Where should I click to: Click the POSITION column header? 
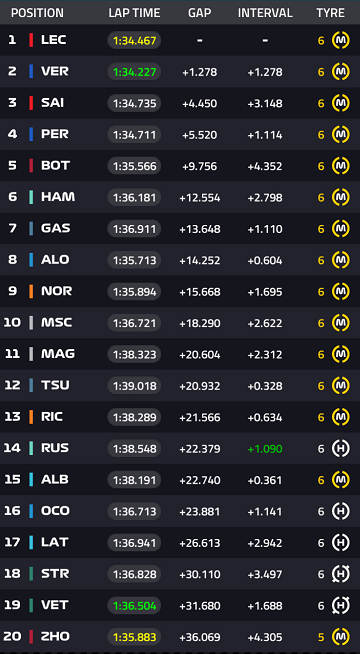click(x=38, y=13)
